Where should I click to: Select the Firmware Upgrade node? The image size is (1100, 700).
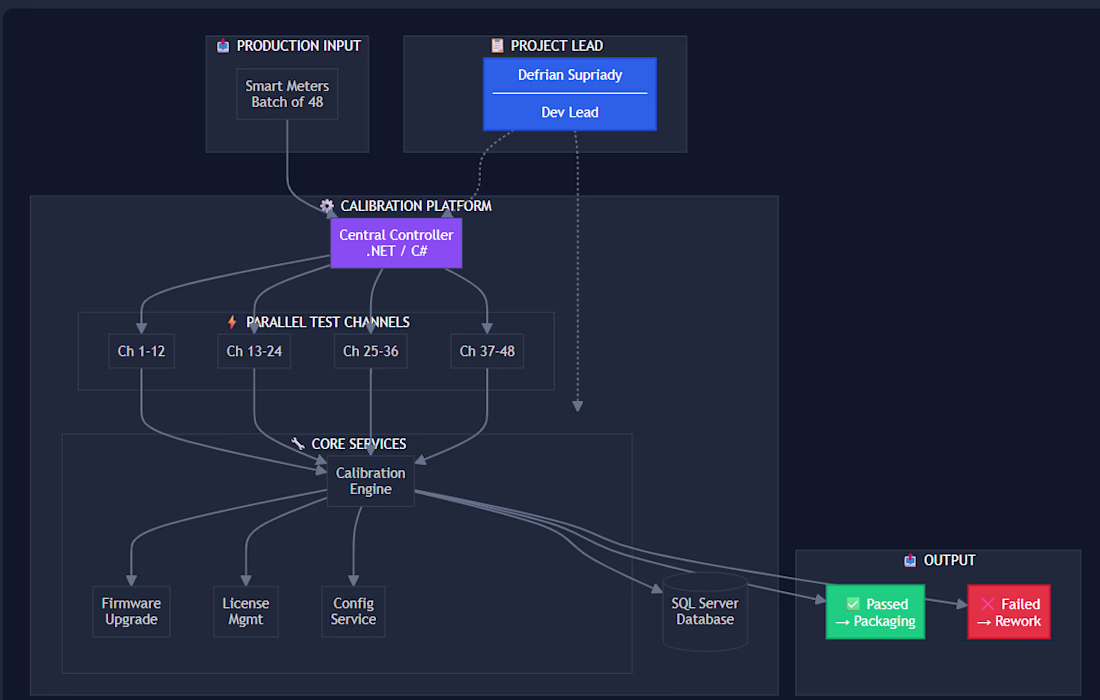click(x=131, y=612)
